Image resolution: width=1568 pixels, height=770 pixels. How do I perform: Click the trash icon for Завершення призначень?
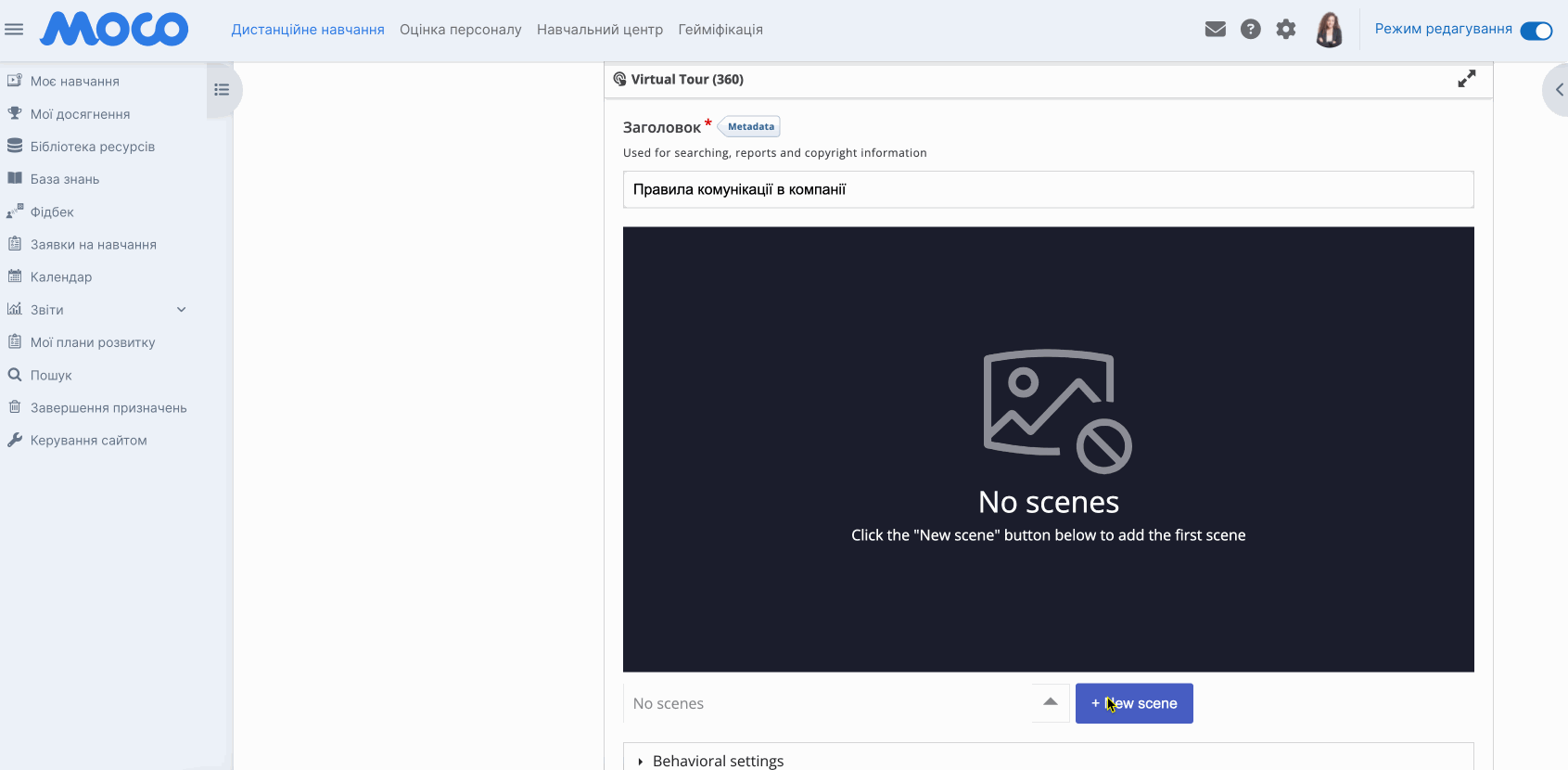click(15, 407)
